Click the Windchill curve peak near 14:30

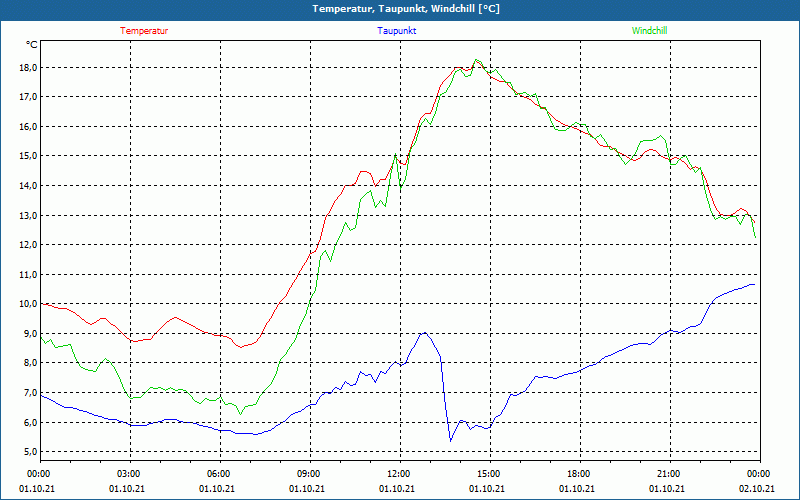(x=476, y=60)
